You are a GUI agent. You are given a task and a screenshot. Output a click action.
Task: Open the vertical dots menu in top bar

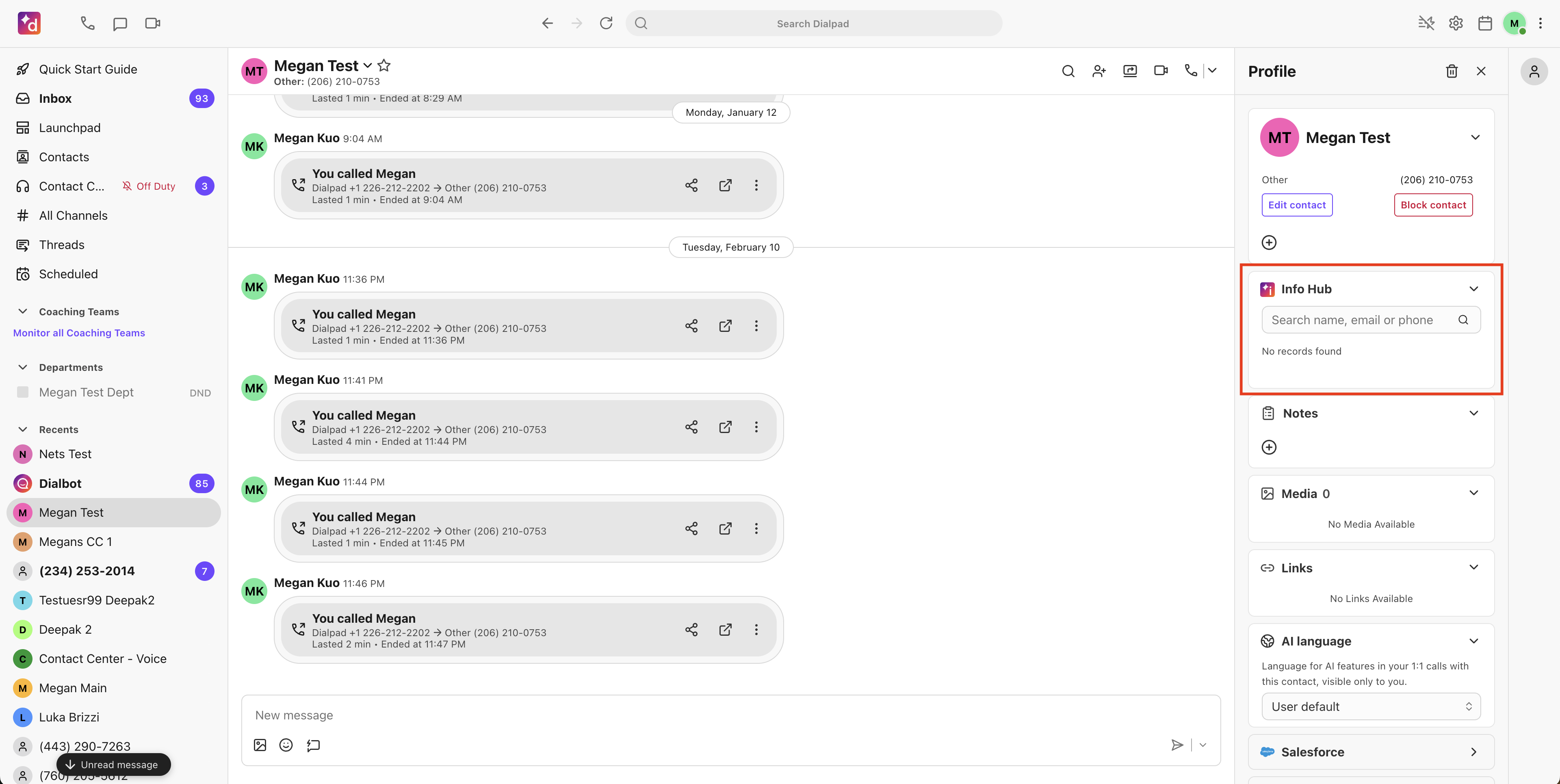(1540, 23)
